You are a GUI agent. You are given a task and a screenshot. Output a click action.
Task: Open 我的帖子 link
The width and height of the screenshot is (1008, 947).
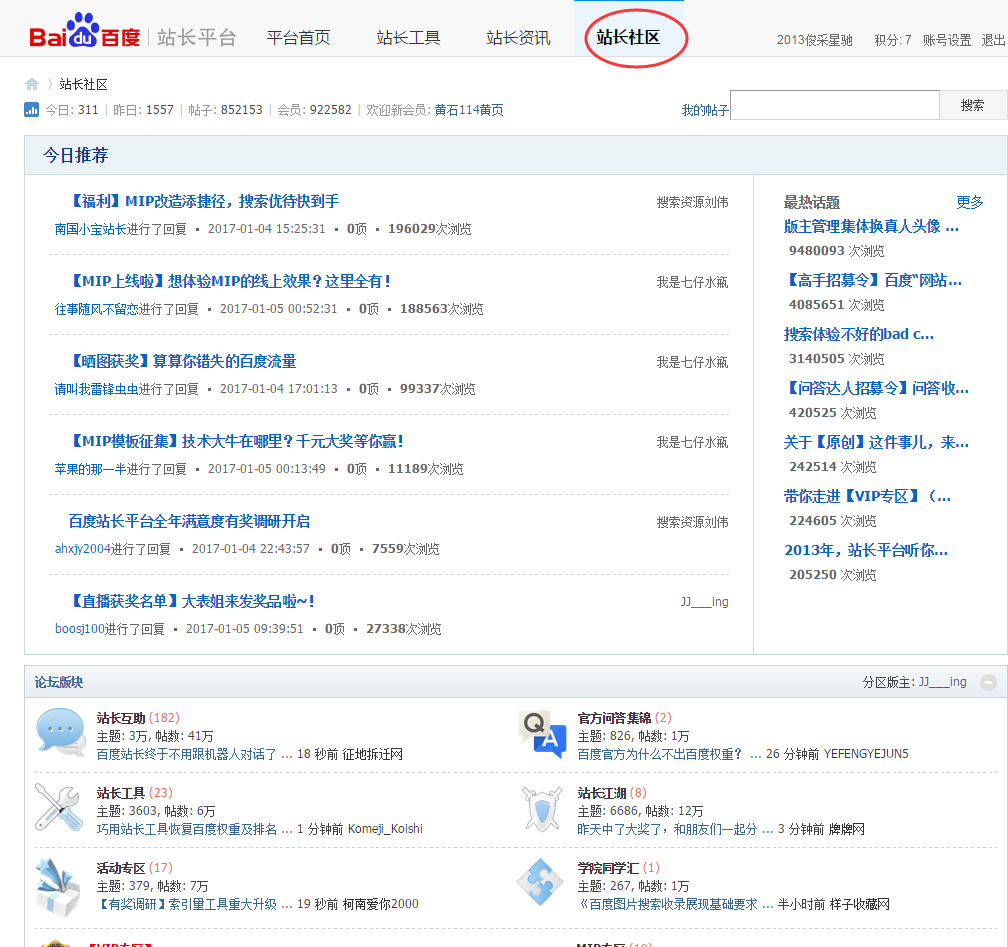pos(705,111)
